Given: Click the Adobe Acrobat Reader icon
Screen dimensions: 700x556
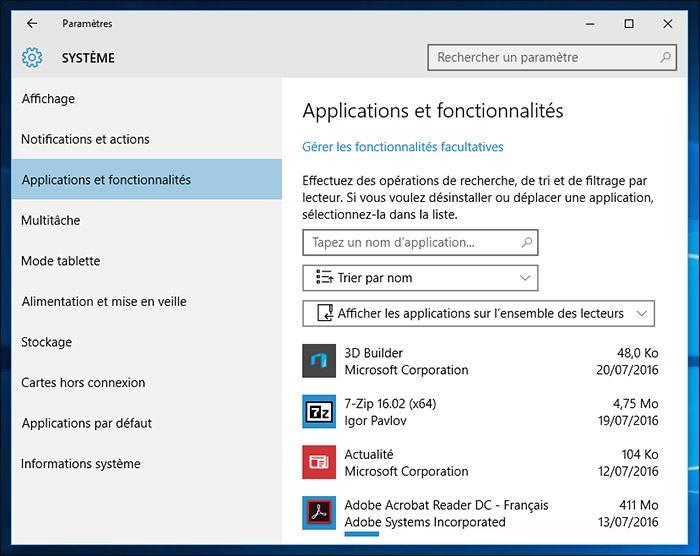Looking at the screenshot, I should coord(319,513).
